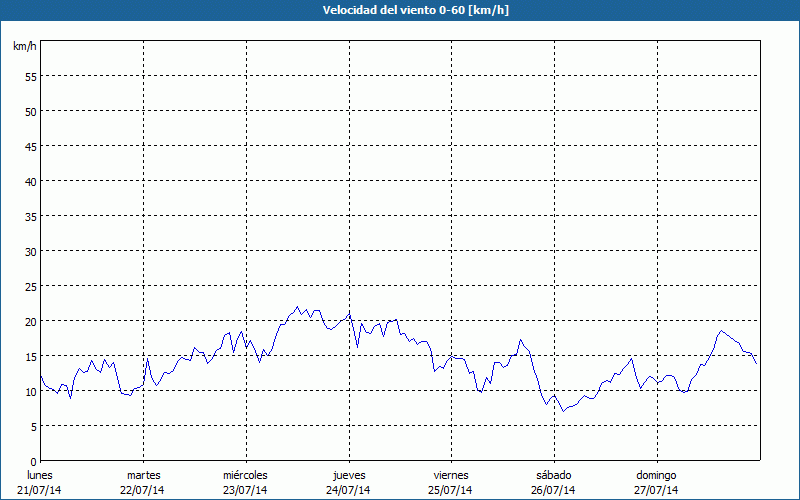This screenshot has width=800, height=500.
Task: Click the "miércoles" day label
Action: [245, 475]
